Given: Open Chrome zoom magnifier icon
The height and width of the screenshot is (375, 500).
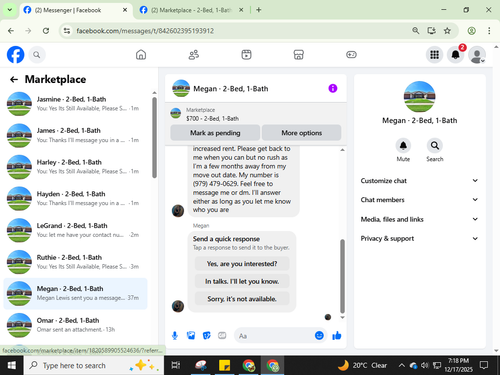Looking at the screenshot, I should pos(415,31).
